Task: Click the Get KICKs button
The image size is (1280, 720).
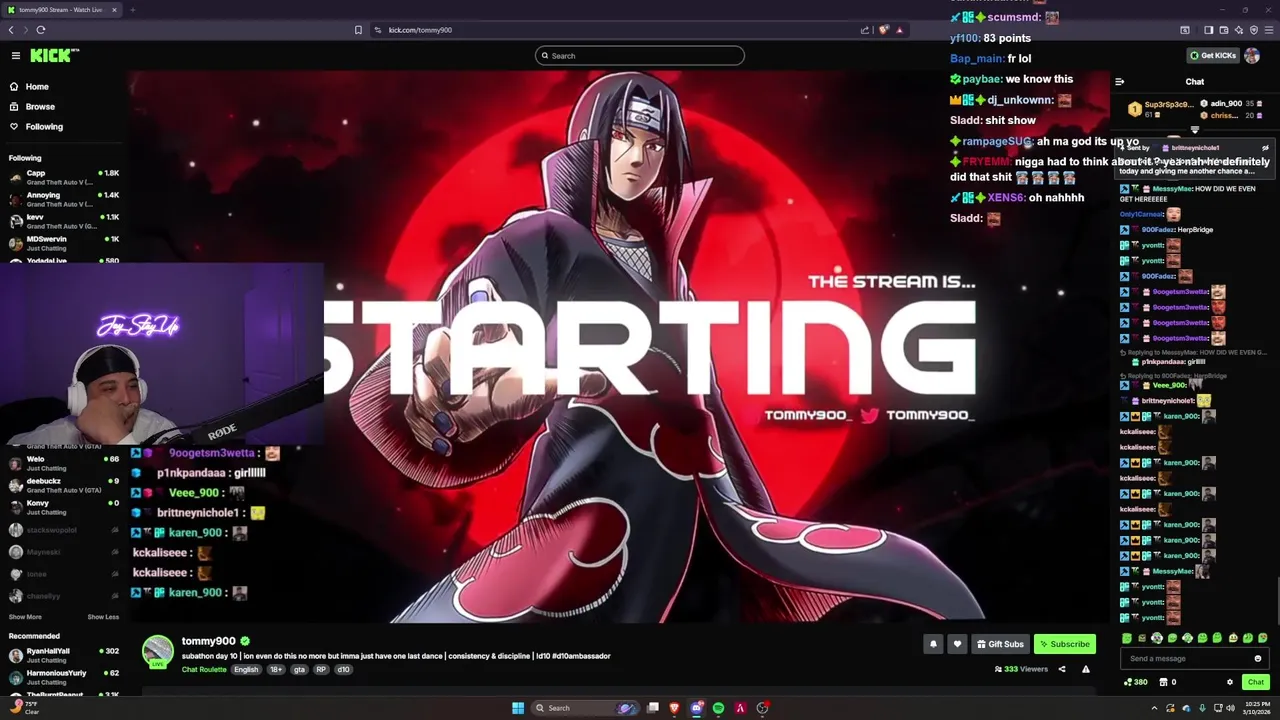Action: (1213, 56)
